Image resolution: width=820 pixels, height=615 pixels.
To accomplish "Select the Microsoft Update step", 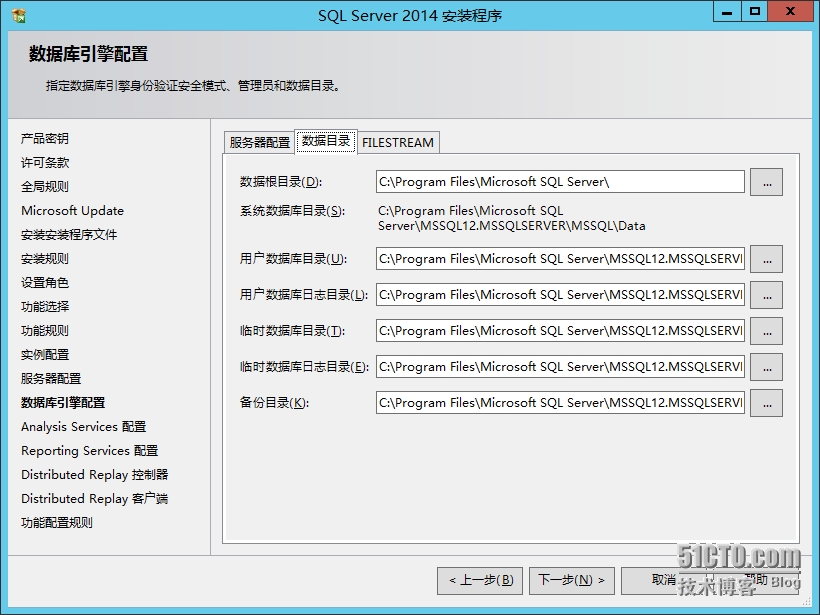I will point(72,211).
